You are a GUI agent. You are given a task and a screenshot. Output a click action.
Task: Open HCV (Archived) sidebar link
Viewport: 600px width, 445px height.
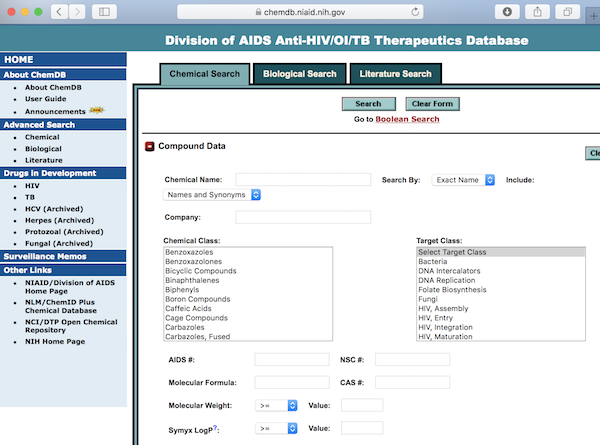point(54,209)
